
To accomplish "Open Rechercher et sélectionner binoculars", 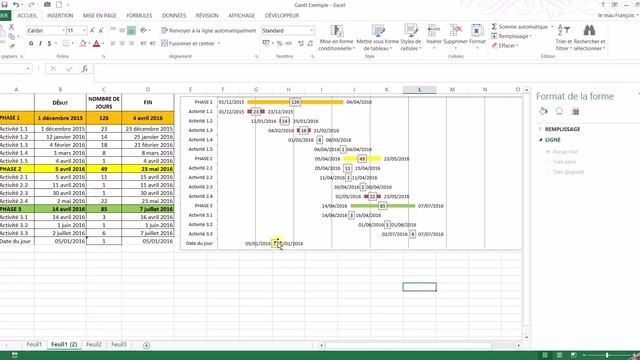I will tap(589, 38).
